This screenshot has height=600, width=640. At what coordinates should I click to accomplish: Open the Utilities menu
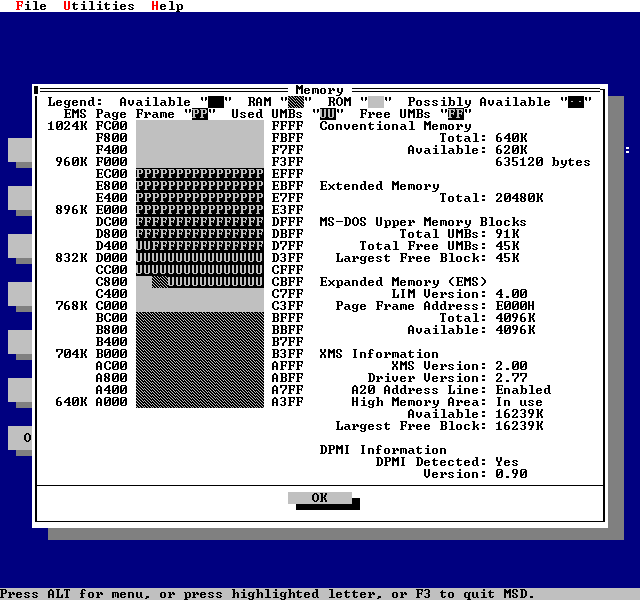click(98, 6)
